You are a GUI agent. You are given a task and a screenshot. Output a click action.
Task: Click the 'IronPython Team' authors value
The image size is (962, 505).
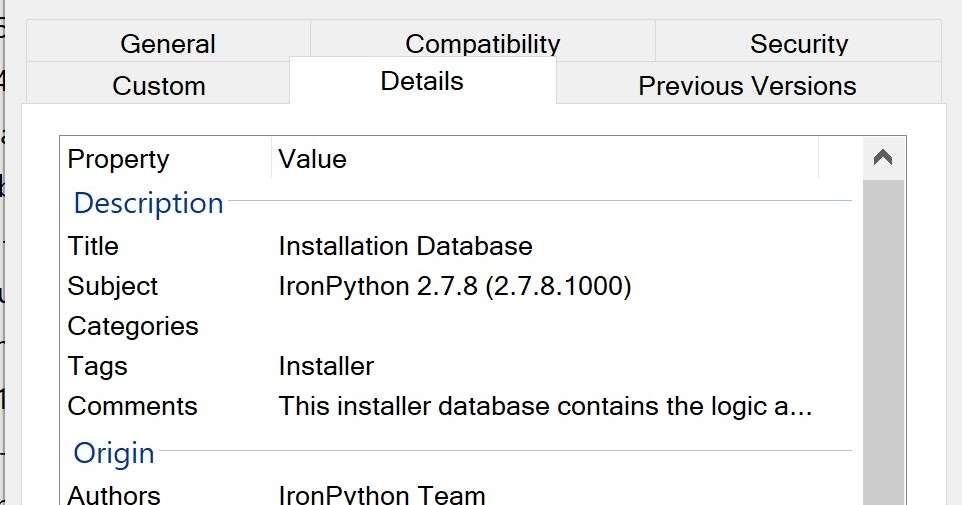(x=382, y=495)
